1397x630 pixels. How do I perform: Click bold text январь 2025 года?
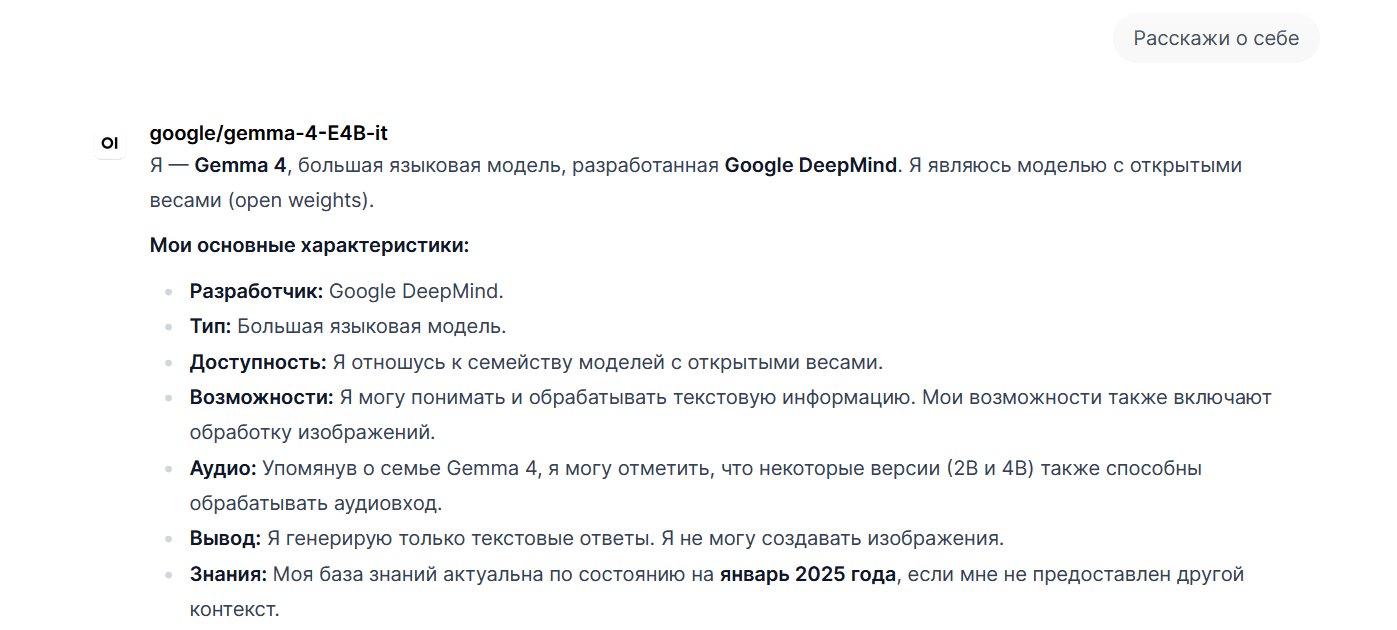[x=808, y=575]
